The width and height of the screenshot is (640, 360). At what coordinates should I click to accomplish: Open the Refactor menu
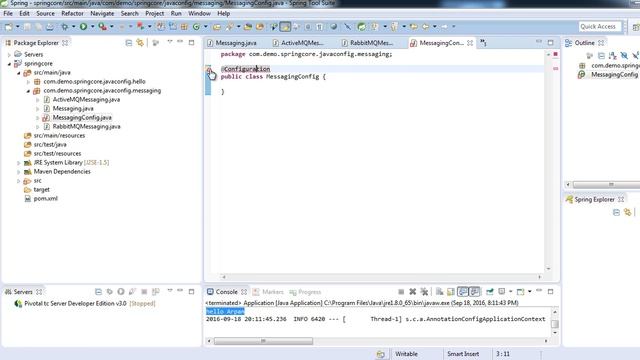[x=72, y=13]
